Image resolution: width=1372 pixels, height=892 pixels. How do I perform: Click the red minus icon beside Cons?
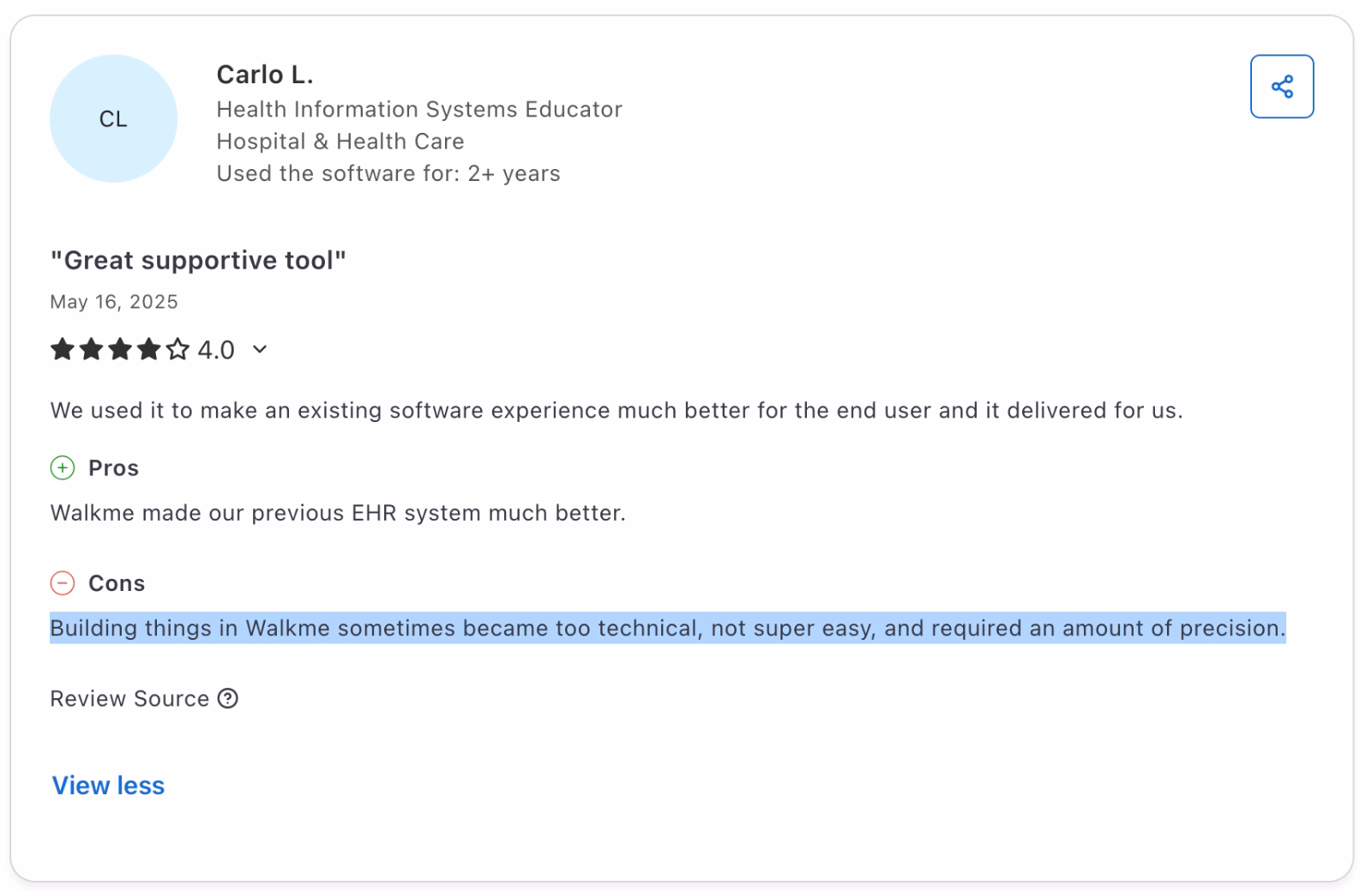tap(61, 583)
